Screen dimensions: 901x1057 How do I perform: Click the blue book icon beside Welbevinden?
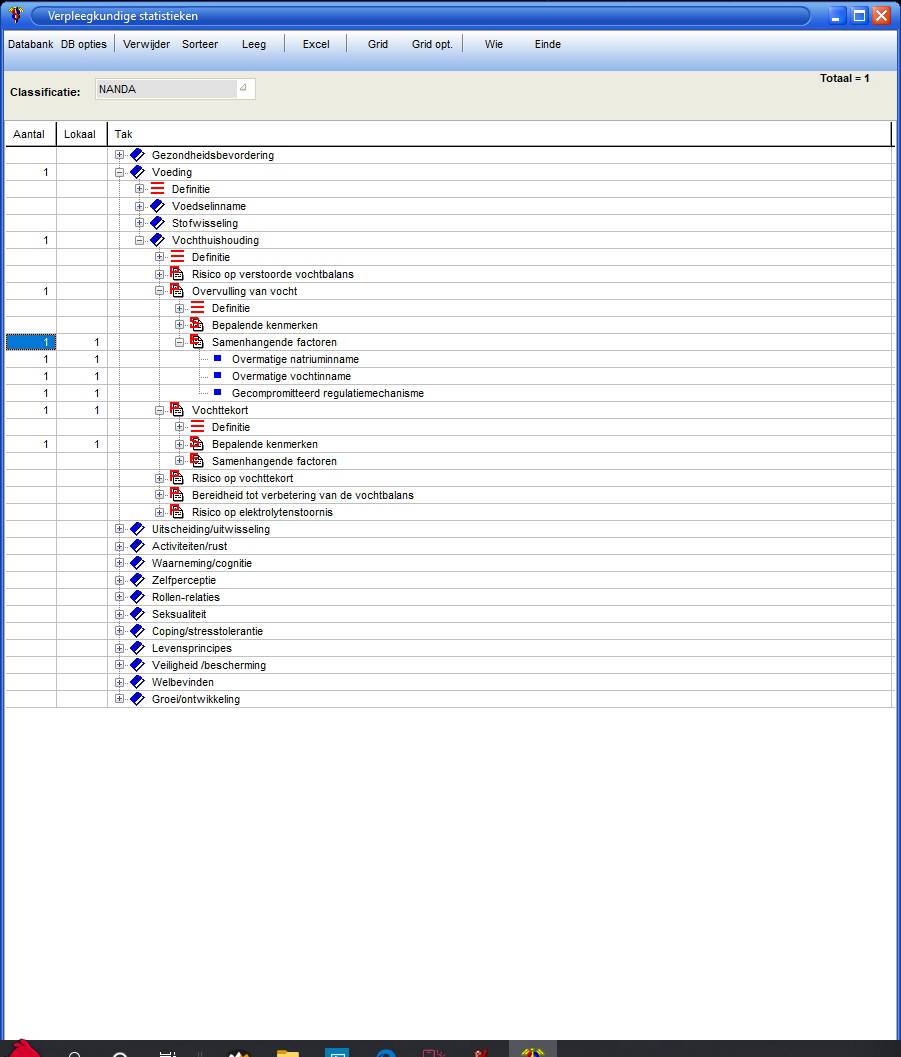coord(137,682)
